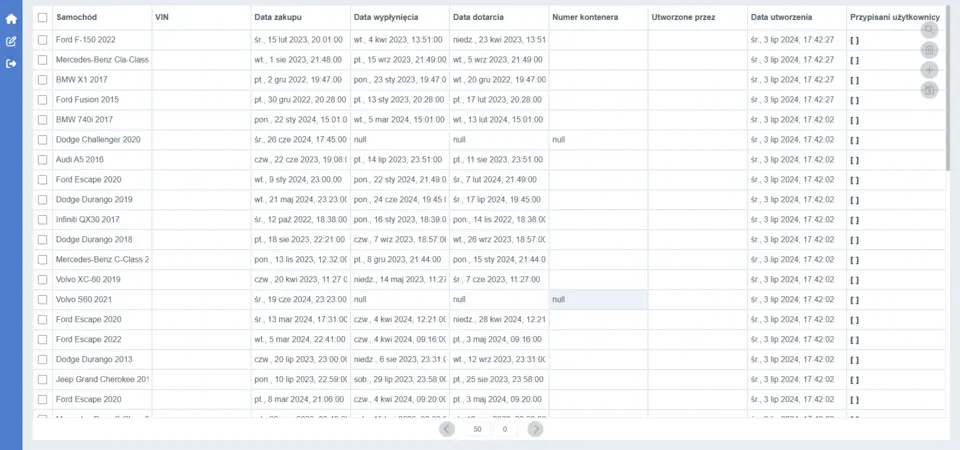
Task: Open the edit form icon in sidebar
Action: [x=11, y=41]
